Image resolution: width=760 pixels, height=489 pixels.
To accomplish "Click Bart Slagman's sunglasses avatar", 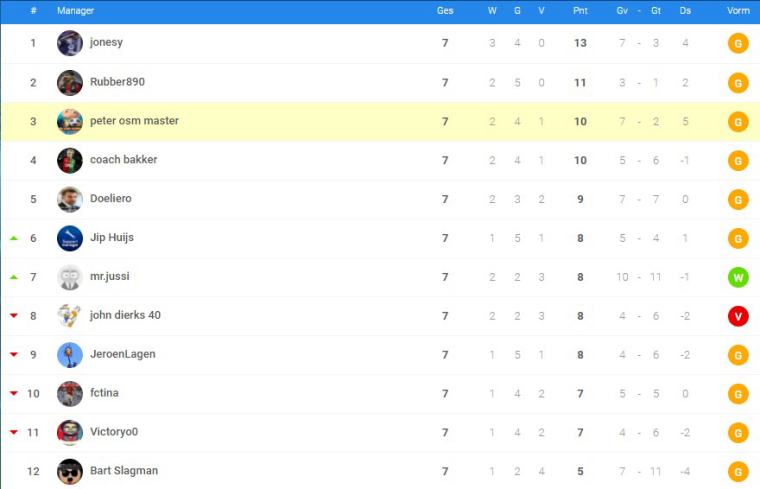I will [x=70, y=472].
